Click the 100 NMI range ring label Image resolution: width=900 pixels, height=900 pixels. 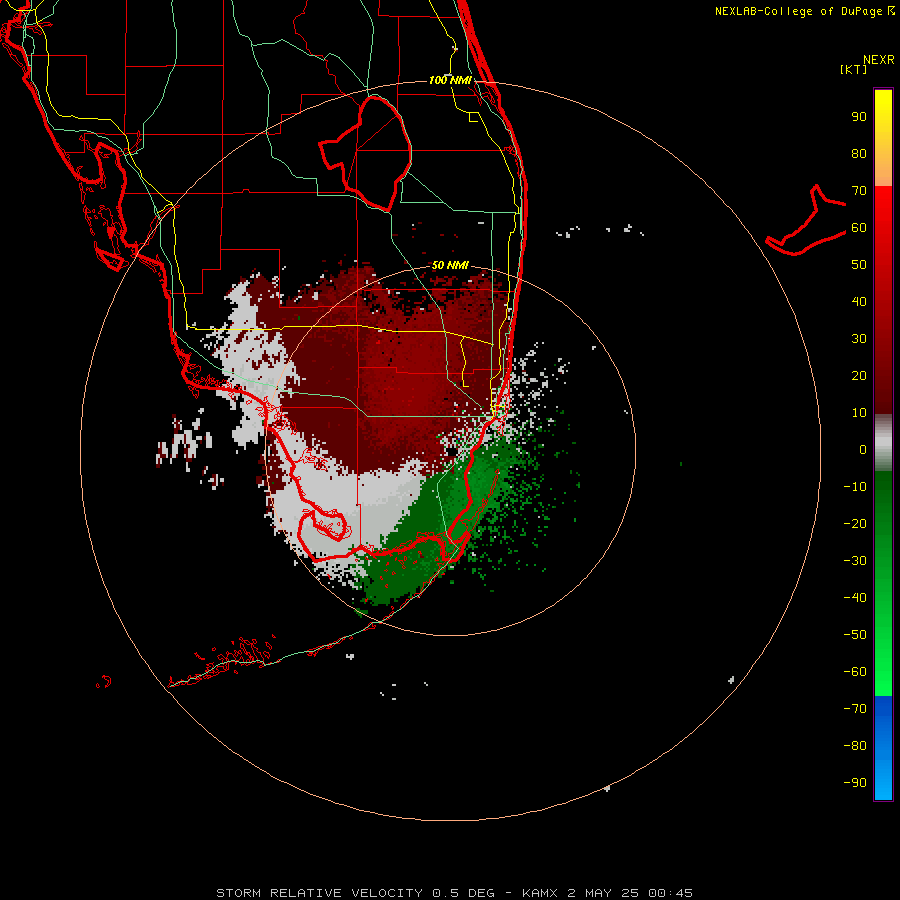(x=450, y=80)
